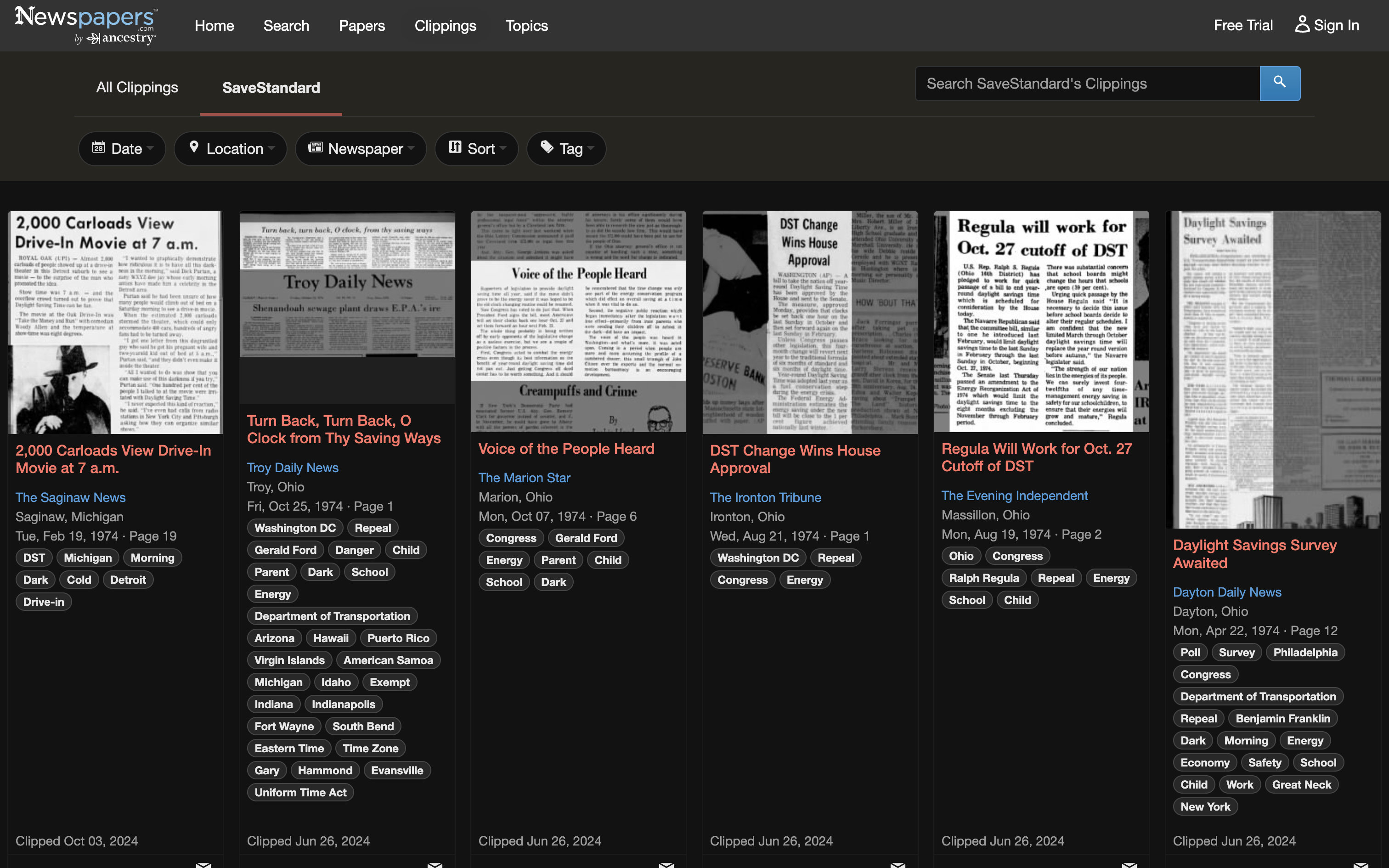Click the Voice of the People thumbnail
This screenshot has width=1389, height=868.
[x=579, y=321]
